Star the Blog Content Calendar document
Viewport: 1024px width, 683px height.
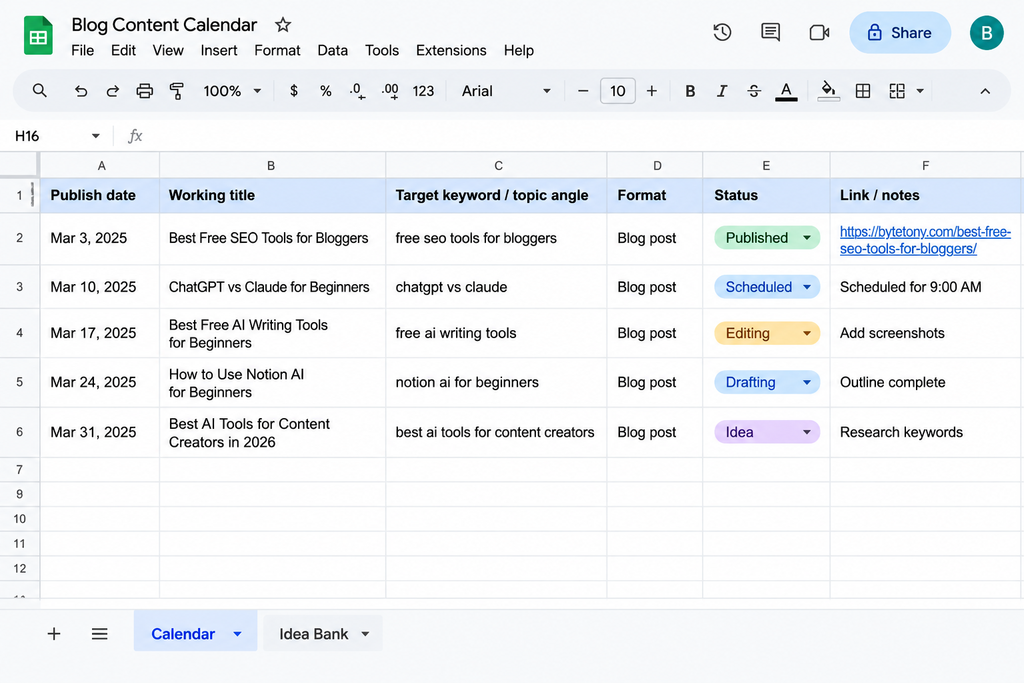click(x=283, y=25)
